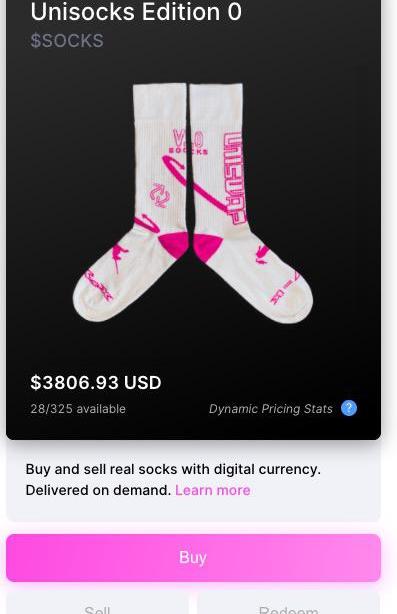Click the pink heel patch of left sock
Viewport: 397px width, 614px height.
click(x=174, y=245)
